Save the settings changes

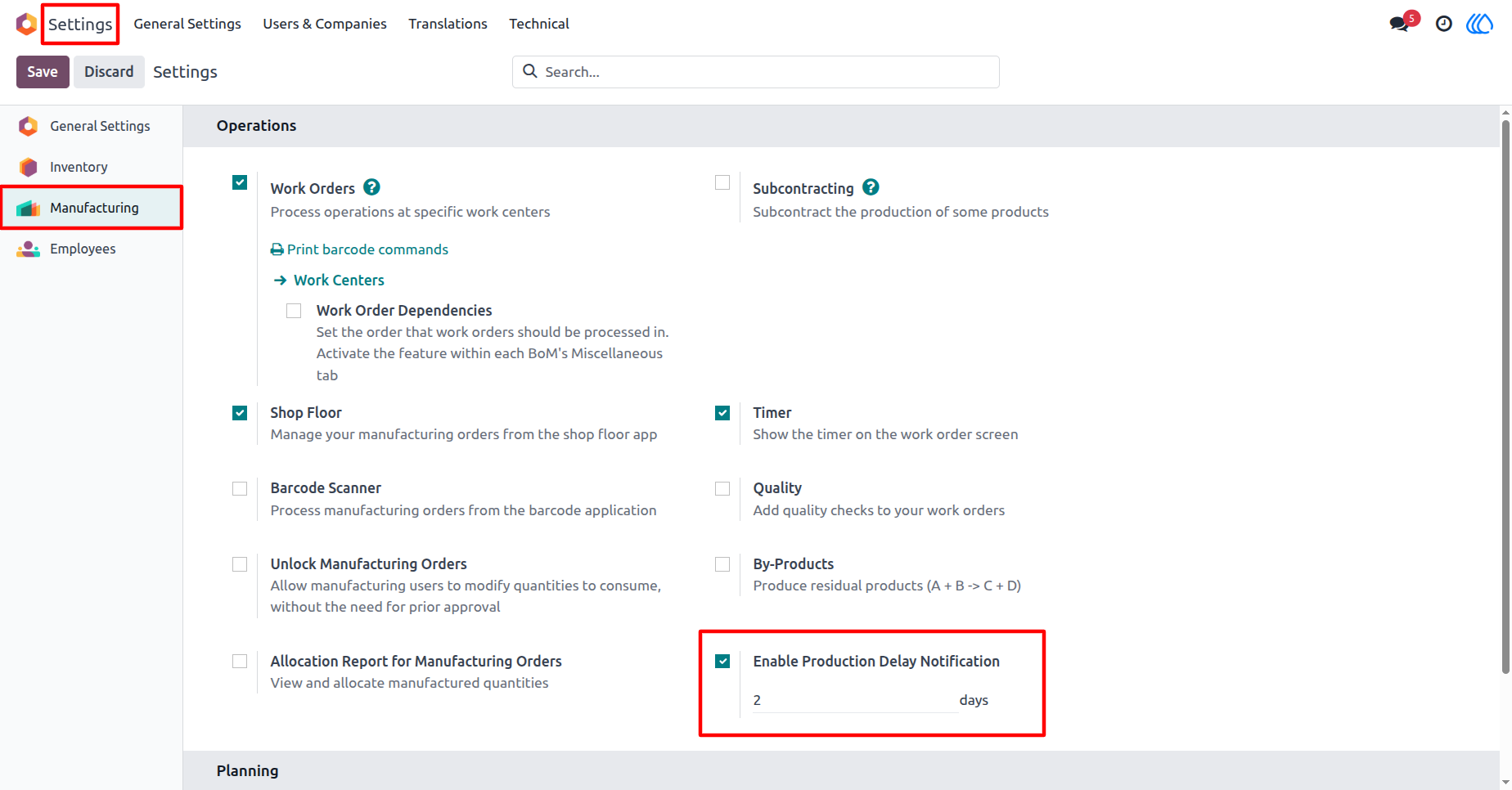pos(43,72)
